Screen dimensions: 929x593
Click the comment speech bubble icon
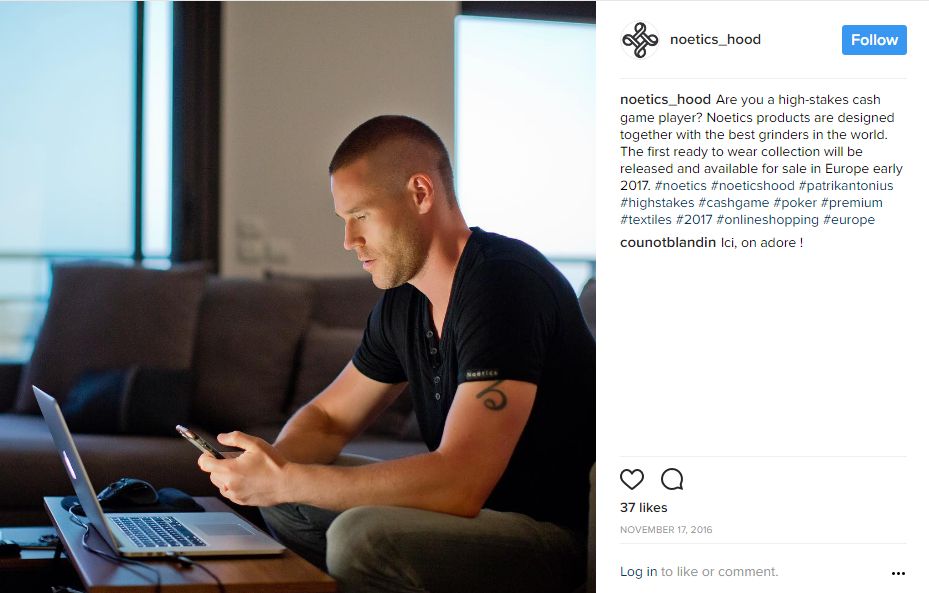[672, 479]
